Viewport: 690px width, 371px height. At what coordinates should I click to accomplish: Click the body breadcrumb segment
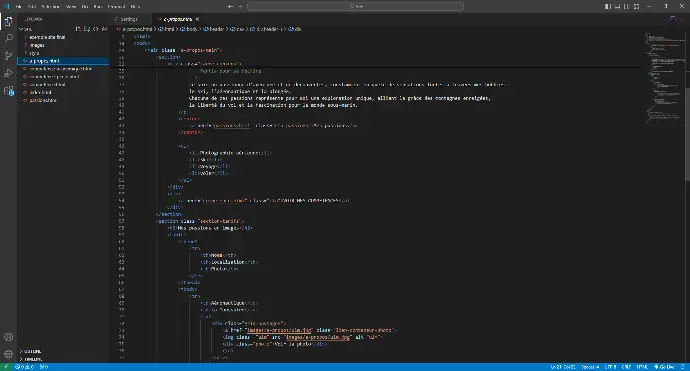coord(189,29)
